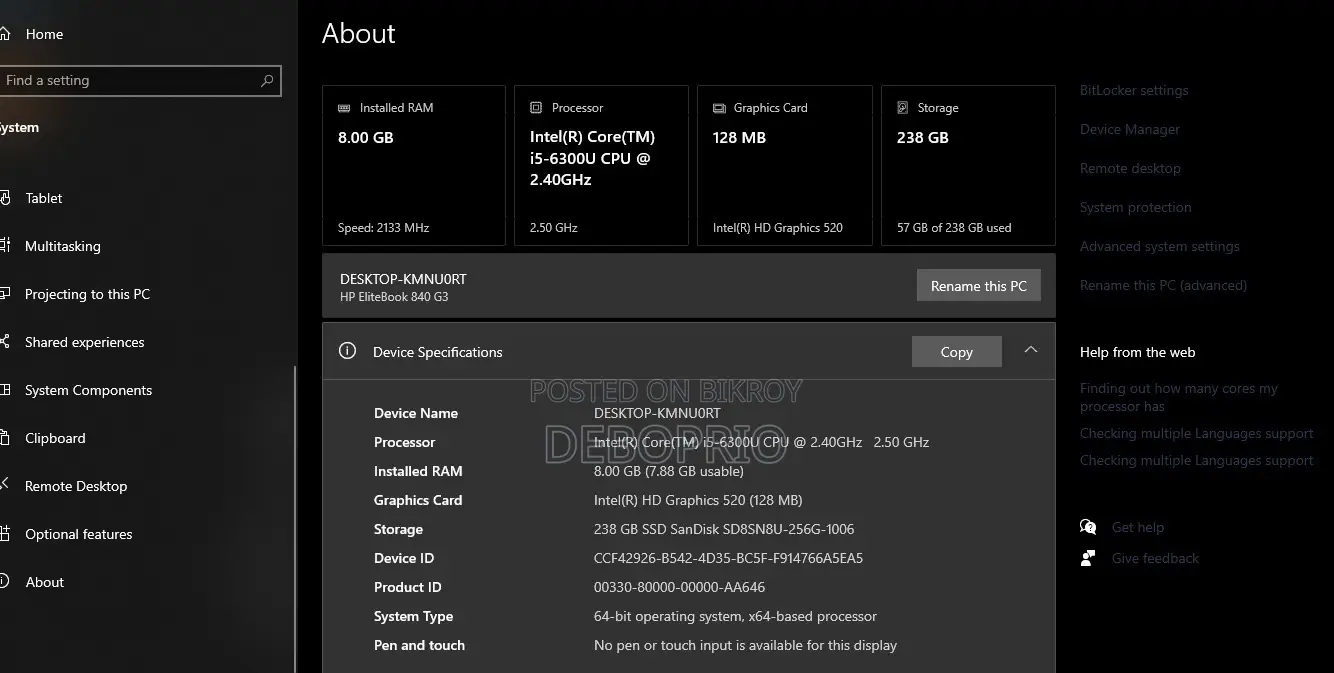Viewport: 1334px width, 673px height.
Task: Click the Device ID value CCF42926-B542-4D35-BC5F-F914766A5EA5
Action: tap(728, 558)
